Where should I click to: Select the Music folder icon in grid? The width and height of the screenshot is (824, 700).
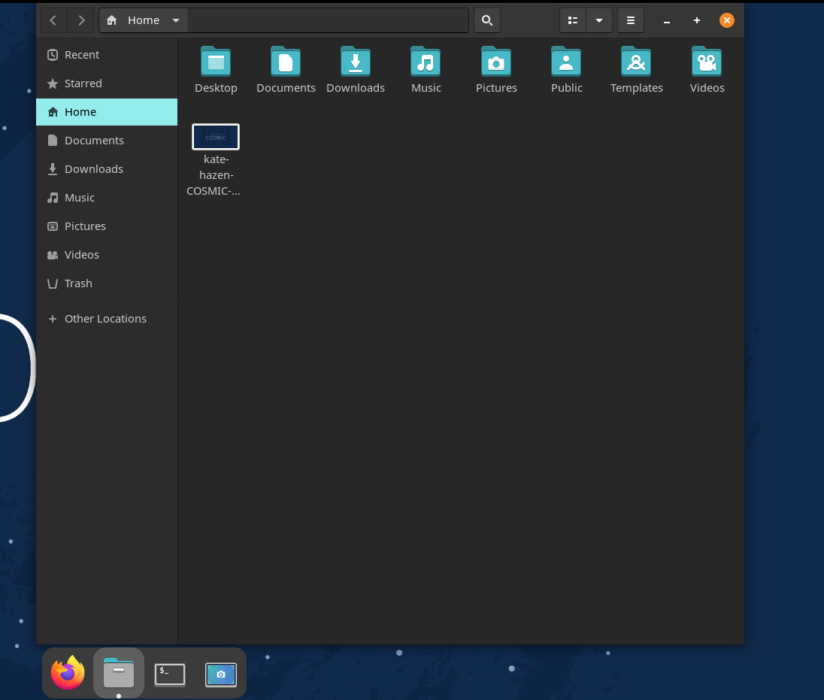[x=426, y=62]
